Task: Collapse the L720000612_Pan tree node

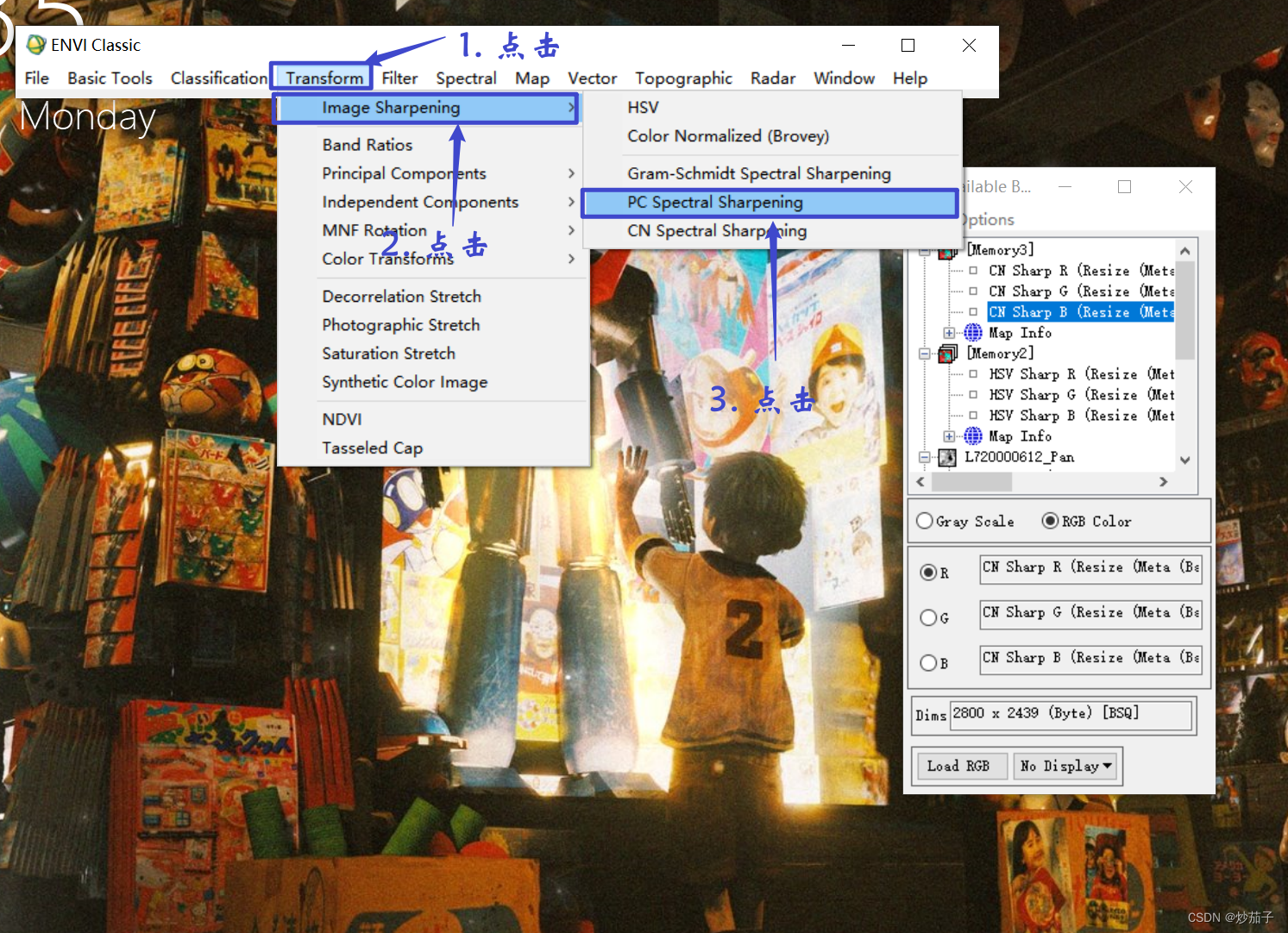Action: pyautogui.click(x=925, y=457)
